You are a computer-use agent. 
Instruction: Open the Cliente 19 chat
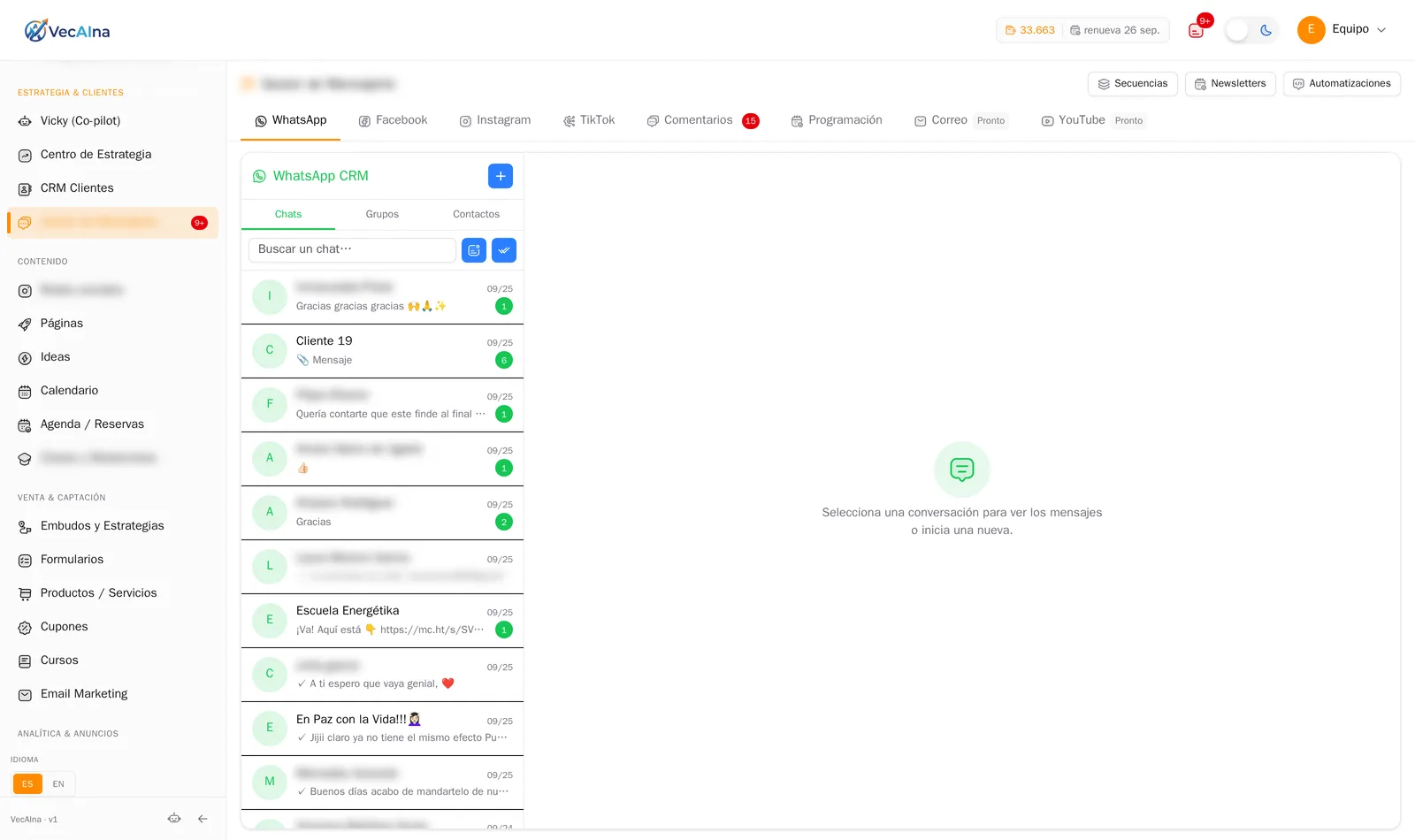(x=382, y=351)
